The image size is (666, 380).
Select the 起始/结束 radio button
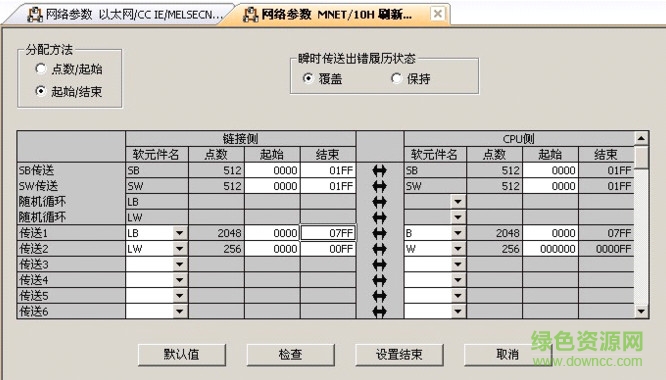click(41, 91)
